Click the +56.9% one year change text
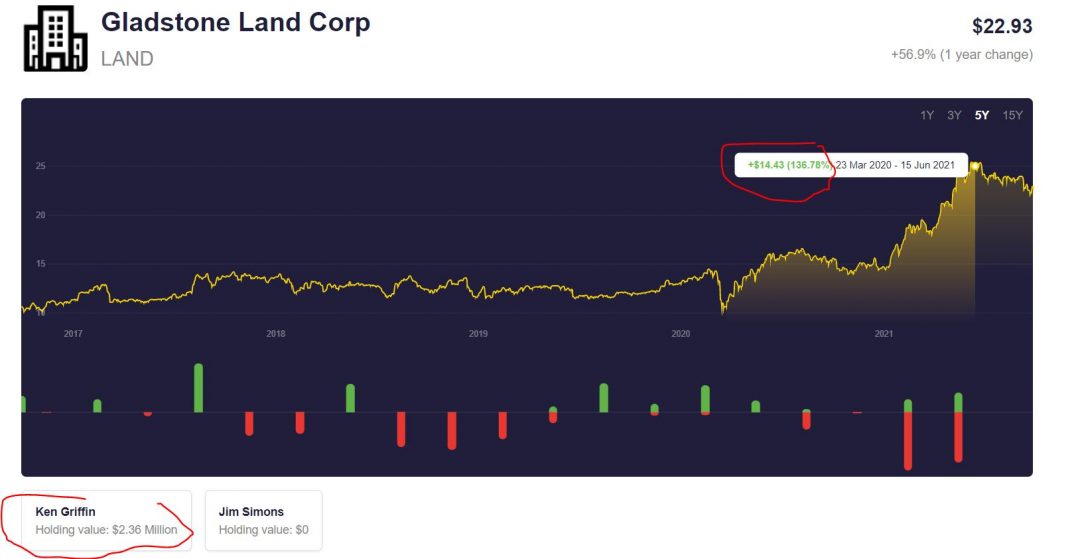 (961, 54)
